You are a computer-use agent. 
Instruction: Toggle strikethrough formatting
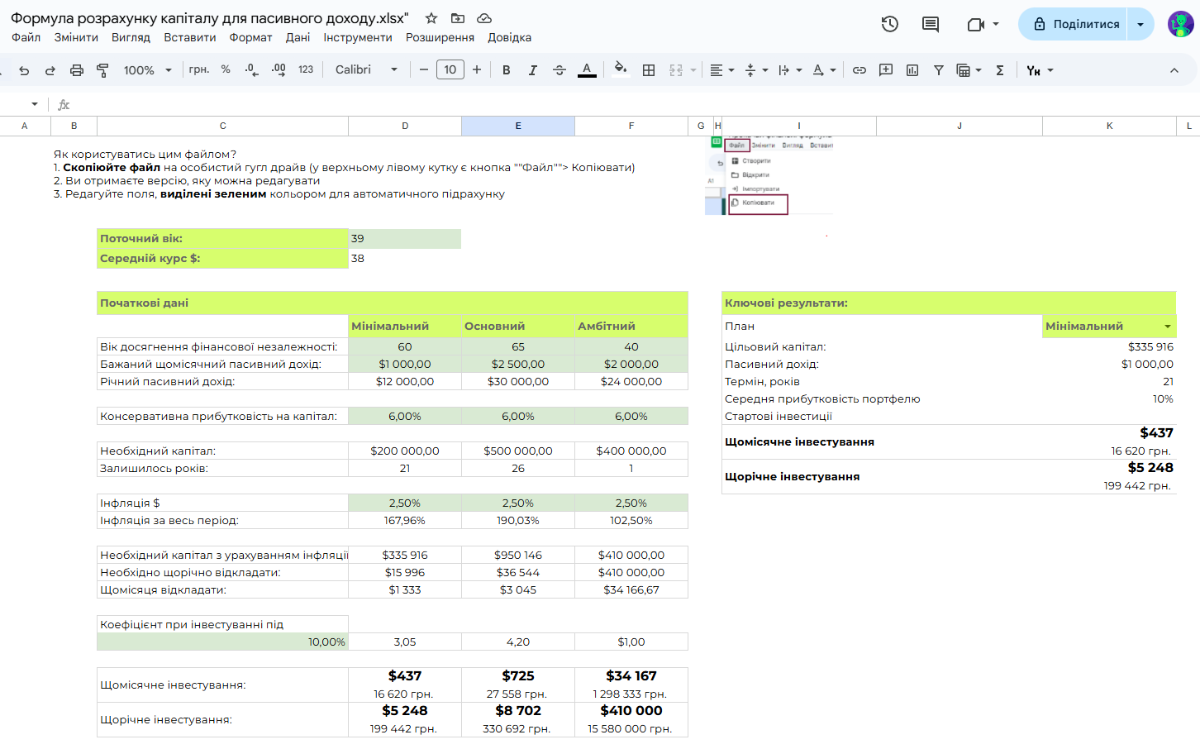coord(559,70)
